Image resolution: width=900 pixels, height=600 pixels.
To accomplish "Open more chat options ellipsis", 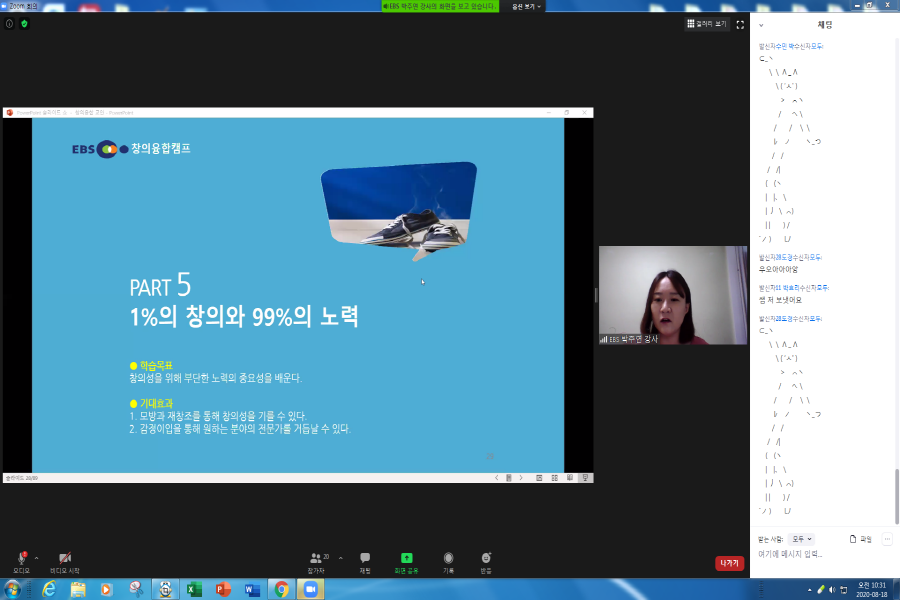I will coord(887,539).
